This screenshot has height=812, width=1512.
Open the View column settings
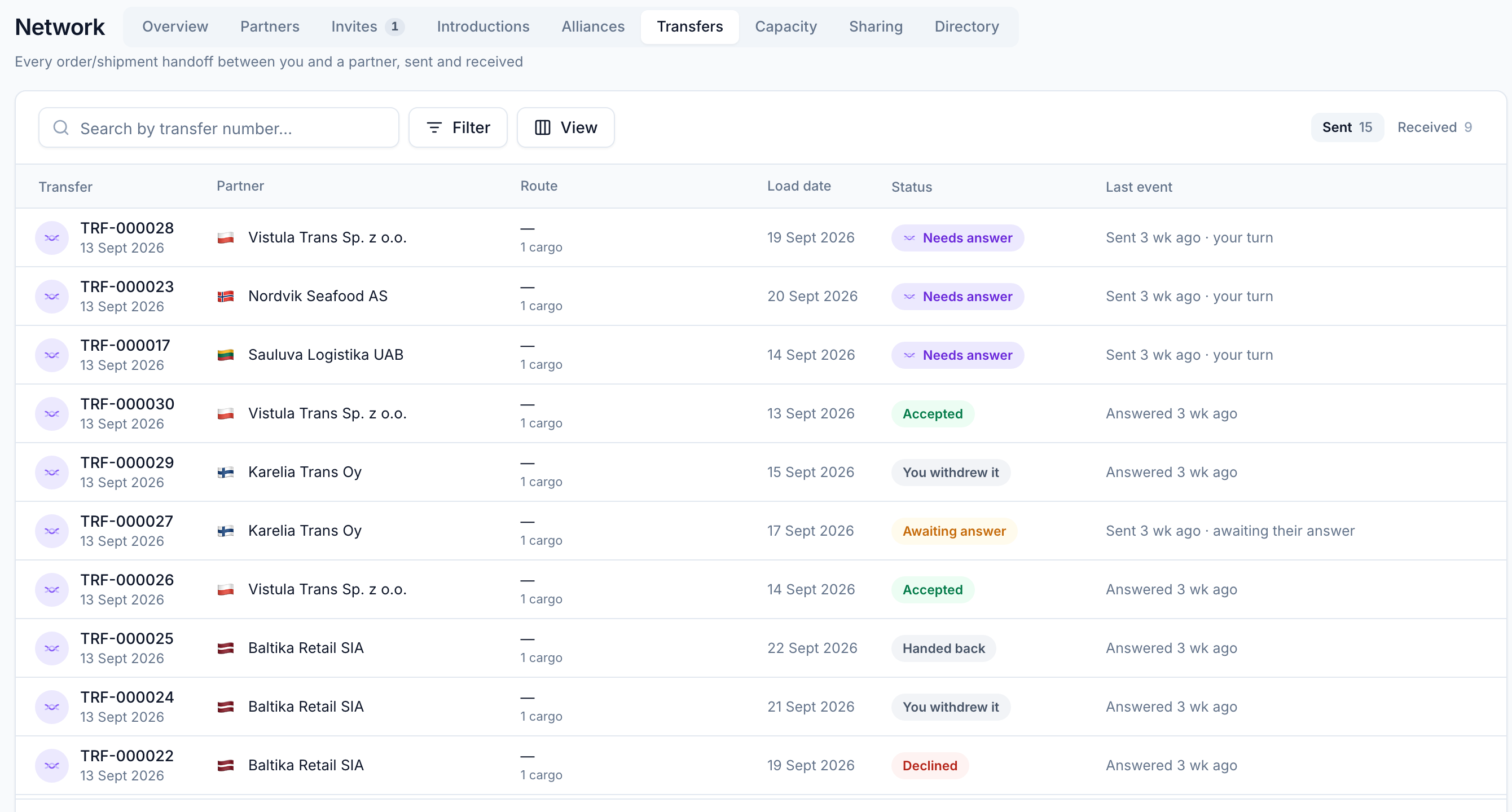pos(565,127)
